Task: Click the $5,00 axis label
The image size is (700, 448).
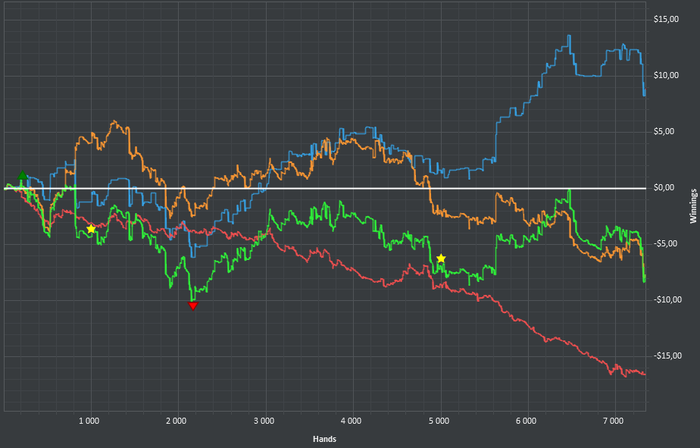Action: 666,132
